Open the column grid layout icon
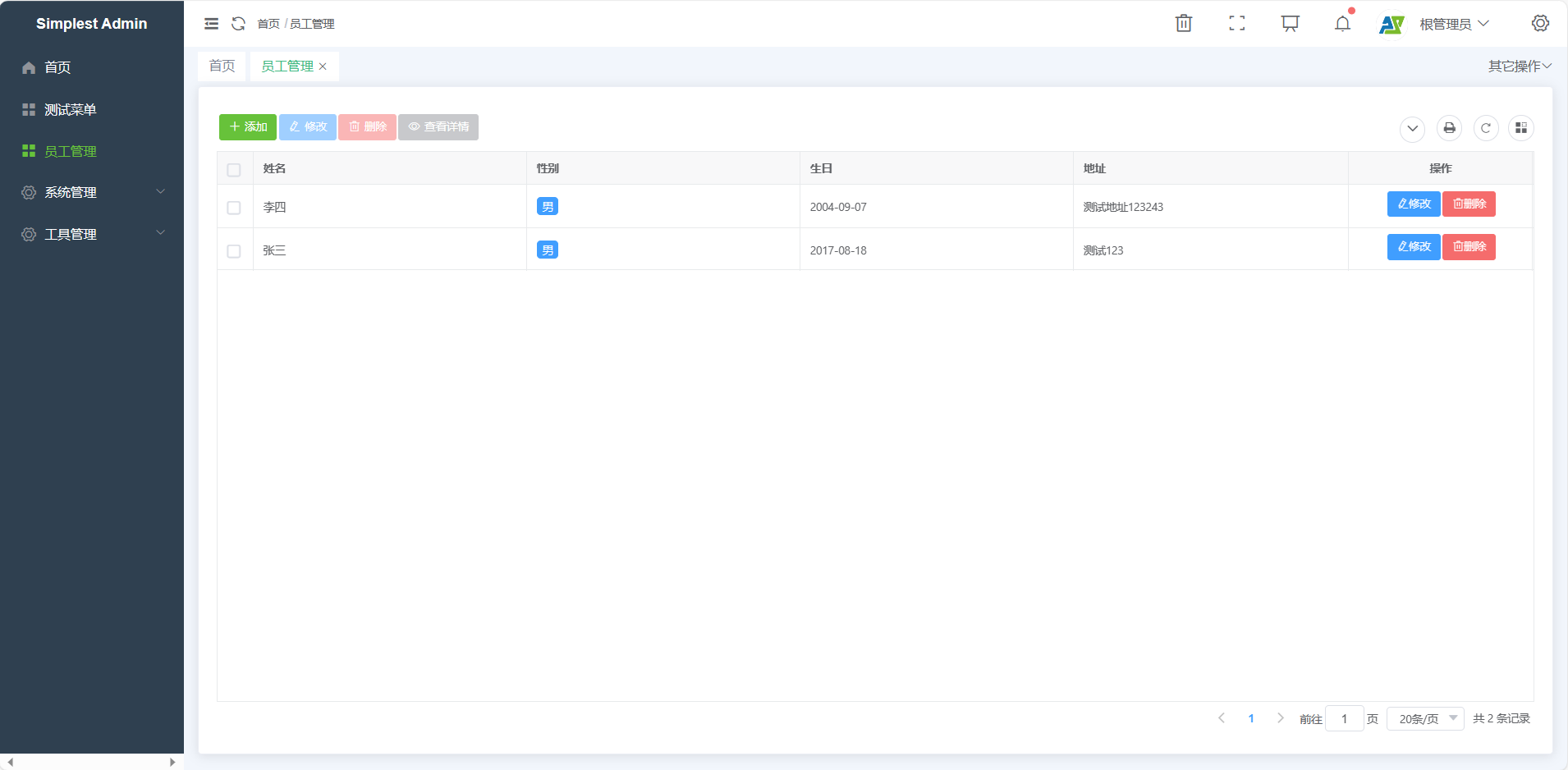 (1520, 128)
